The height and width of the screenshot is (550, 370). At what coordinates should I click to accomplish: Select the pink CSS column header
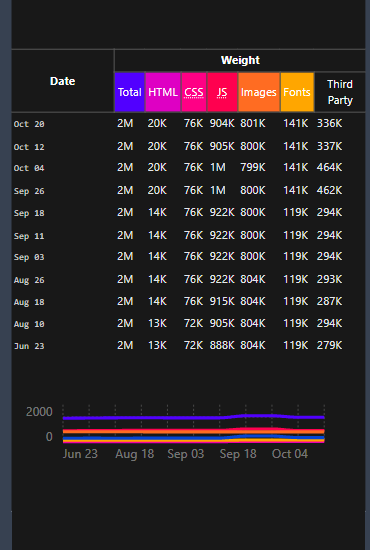pos(194,92)
